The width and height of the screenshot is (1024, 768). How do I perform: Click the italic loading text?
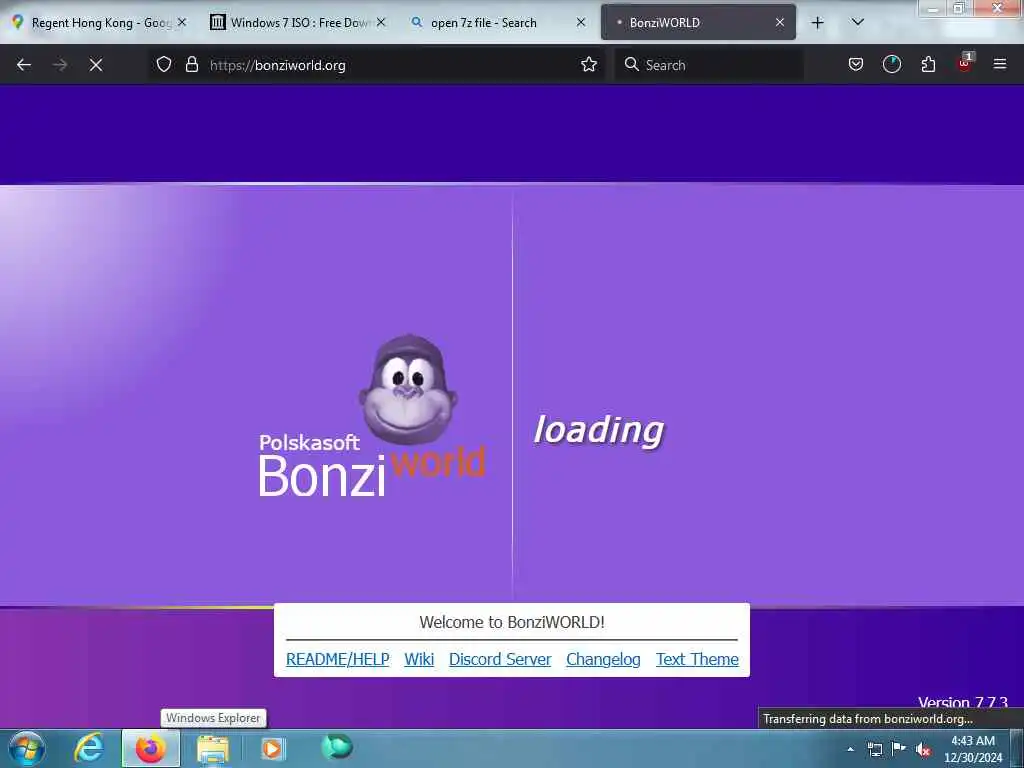(599, 430)
